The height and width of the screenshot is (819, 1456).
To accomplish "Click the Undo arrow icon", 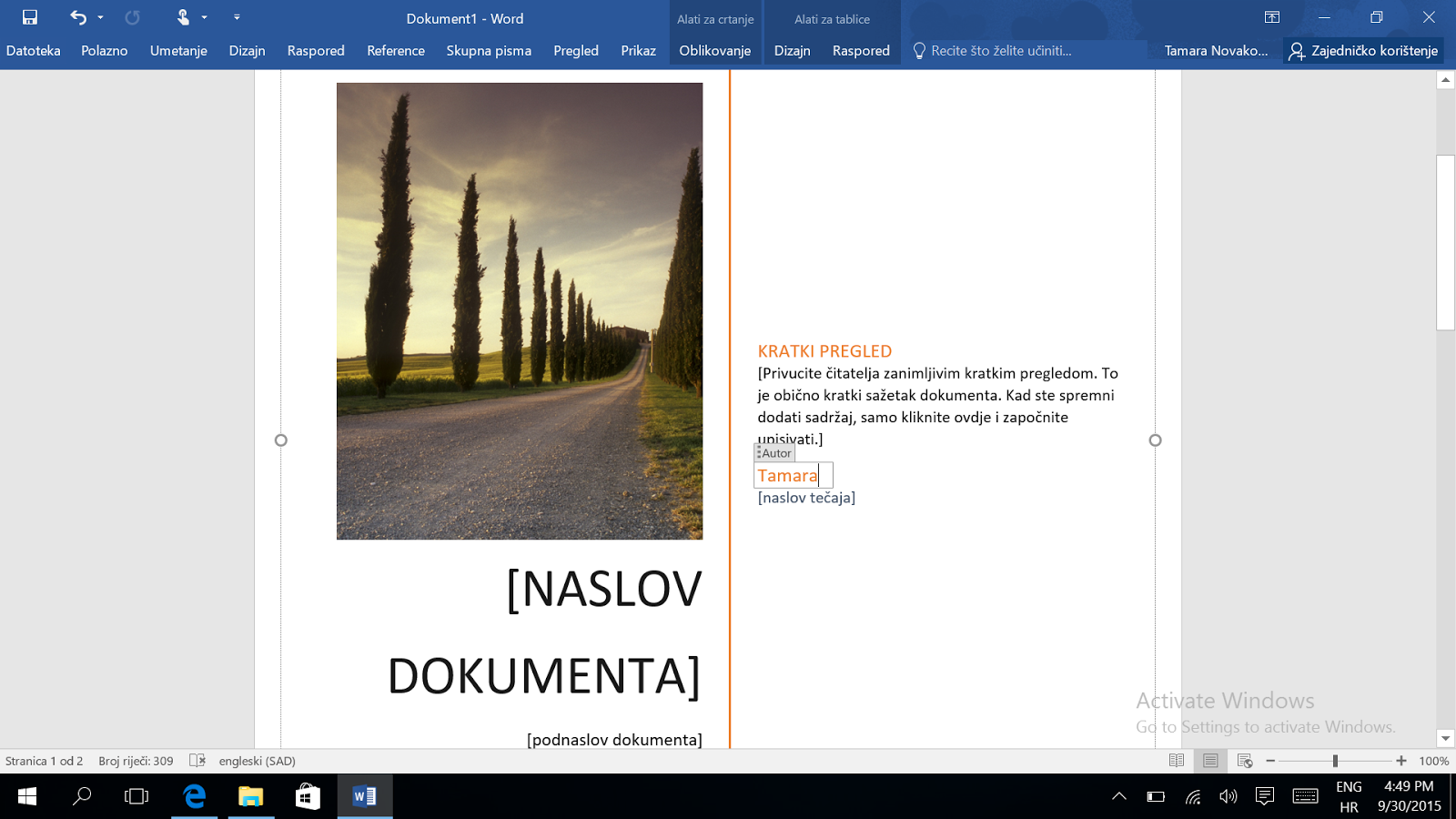I will click(x=78, y=17).
